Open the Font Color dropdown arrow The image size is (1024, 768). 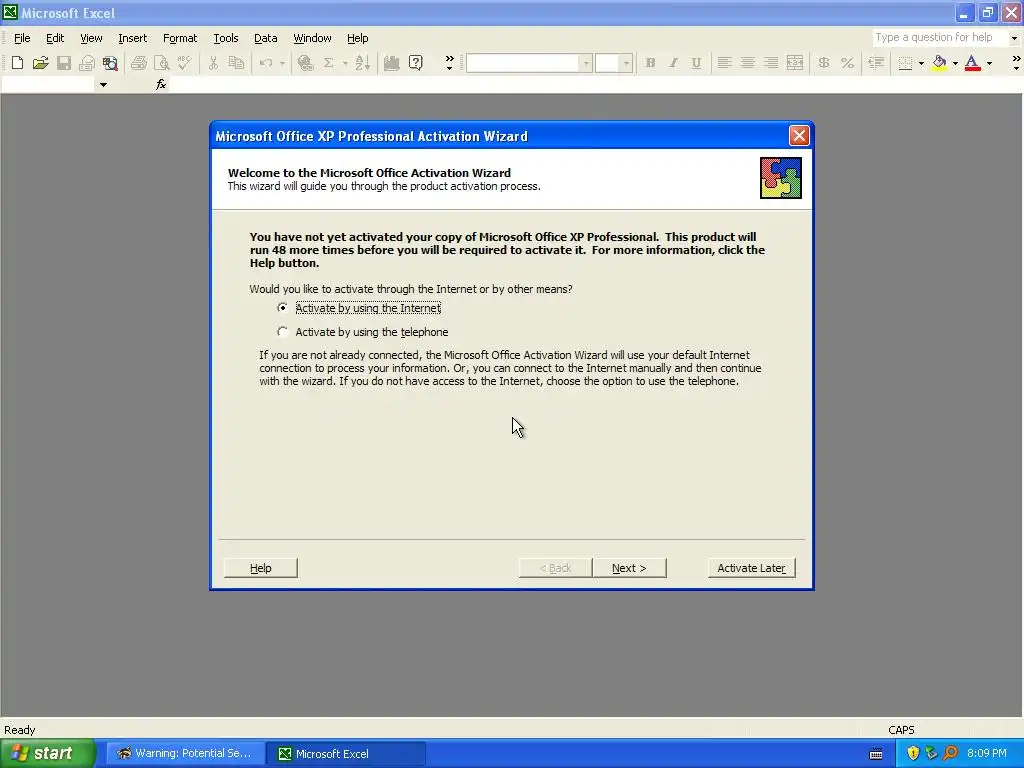[989, 63]
